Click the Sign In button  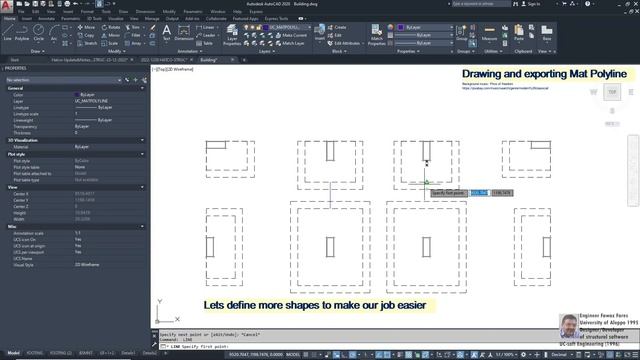click(x=531, y=4)
